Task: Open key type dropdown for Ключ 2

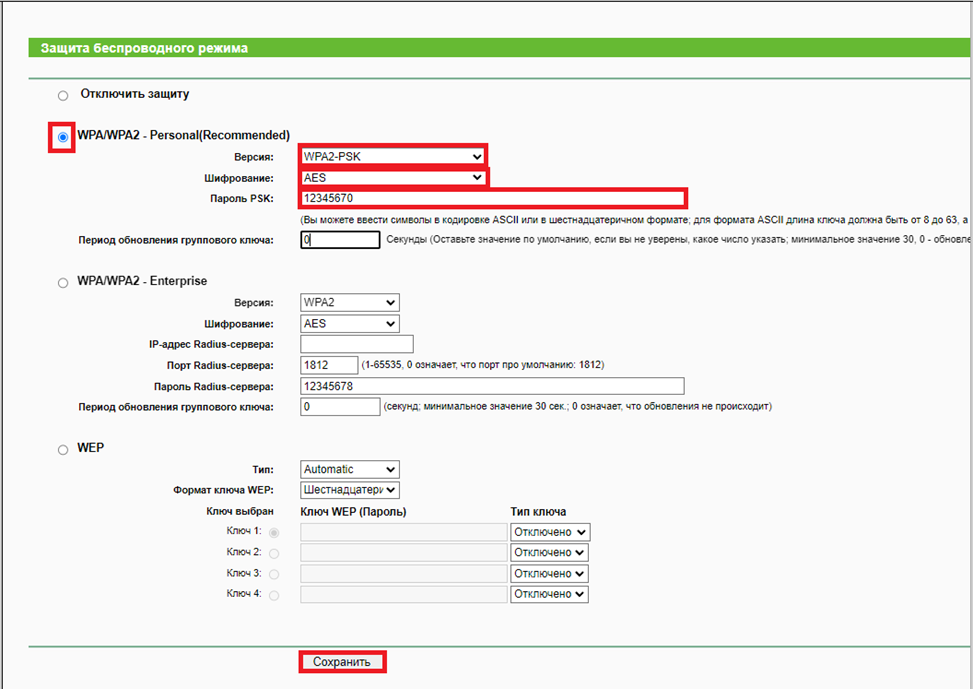Action: pyautogui.click(x=549, y=552)
